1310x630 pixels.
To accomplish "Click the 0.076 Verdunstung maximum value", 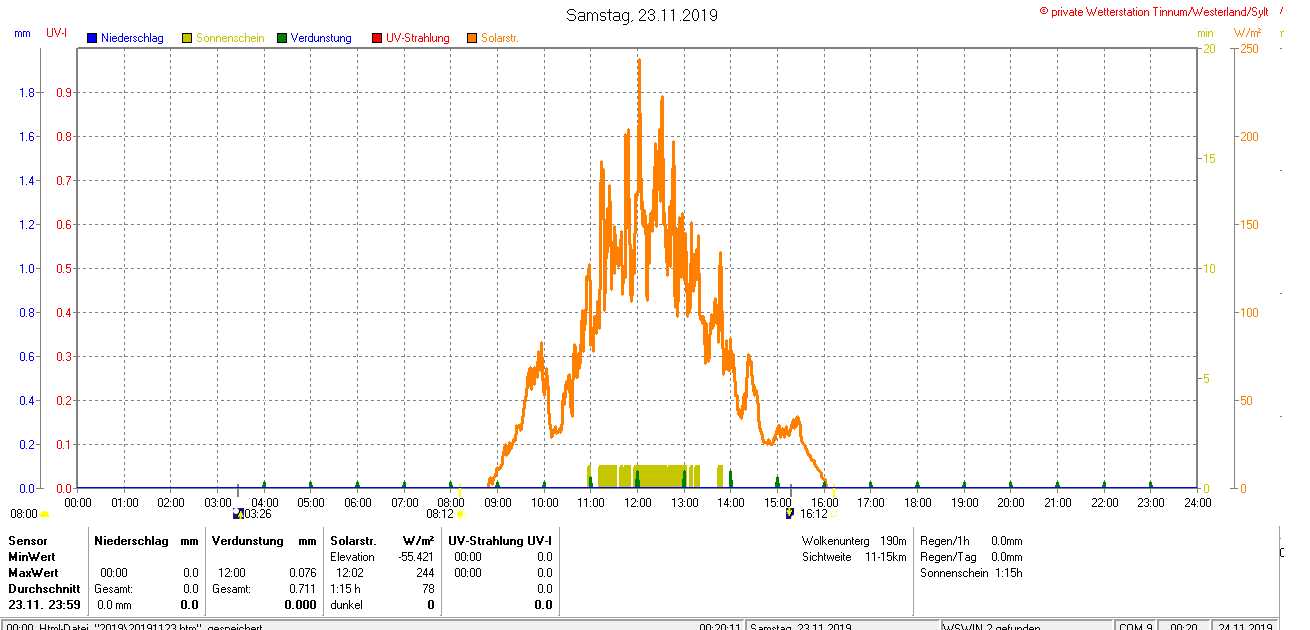I will tap(302, 573).
